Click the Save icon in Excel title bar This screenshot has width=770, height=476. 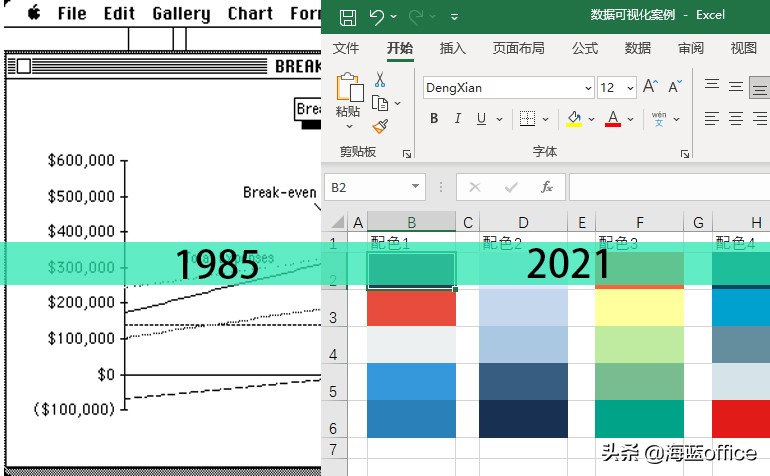[x=348, y=17]
